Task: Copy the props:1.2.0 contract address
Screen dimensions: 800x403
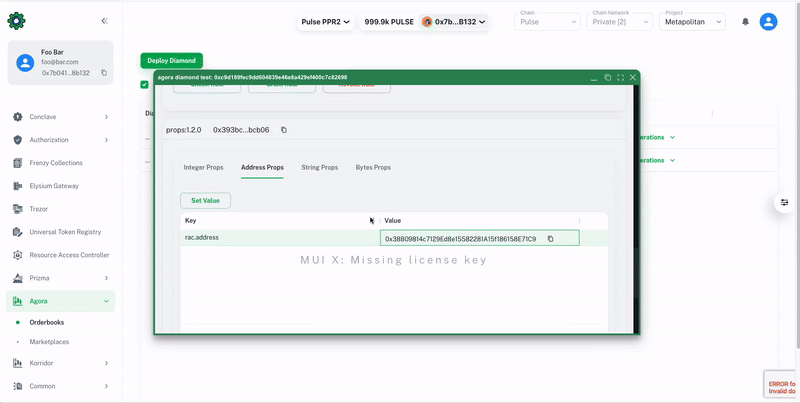Action: click(x=283, y=130)
